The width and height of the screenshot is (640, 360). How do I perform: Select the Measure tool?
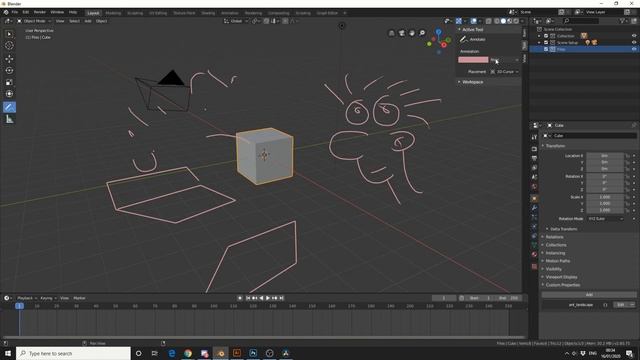click(9, 119)
